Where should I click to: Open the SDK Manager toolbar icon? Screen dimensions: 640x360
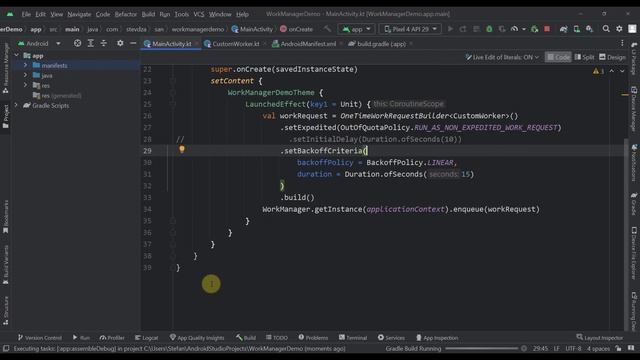pyautogui.click(x=589, y=29)
